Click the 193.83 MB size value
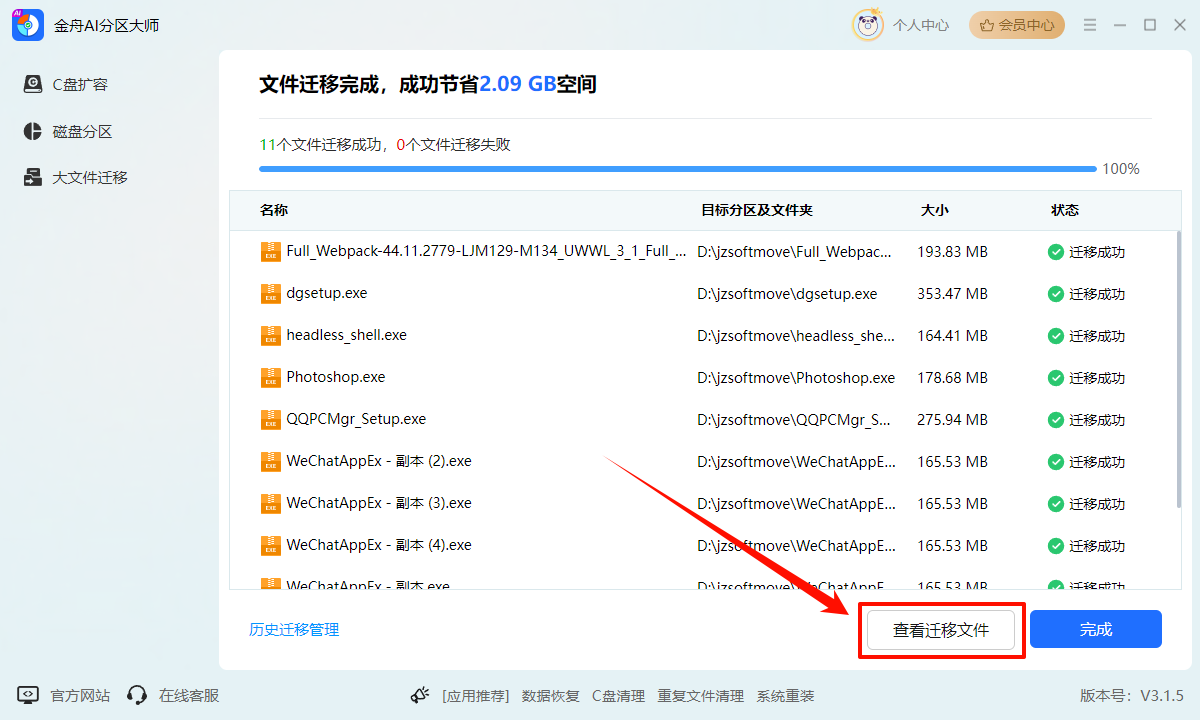1200x720 pixels. coord(952,252)
